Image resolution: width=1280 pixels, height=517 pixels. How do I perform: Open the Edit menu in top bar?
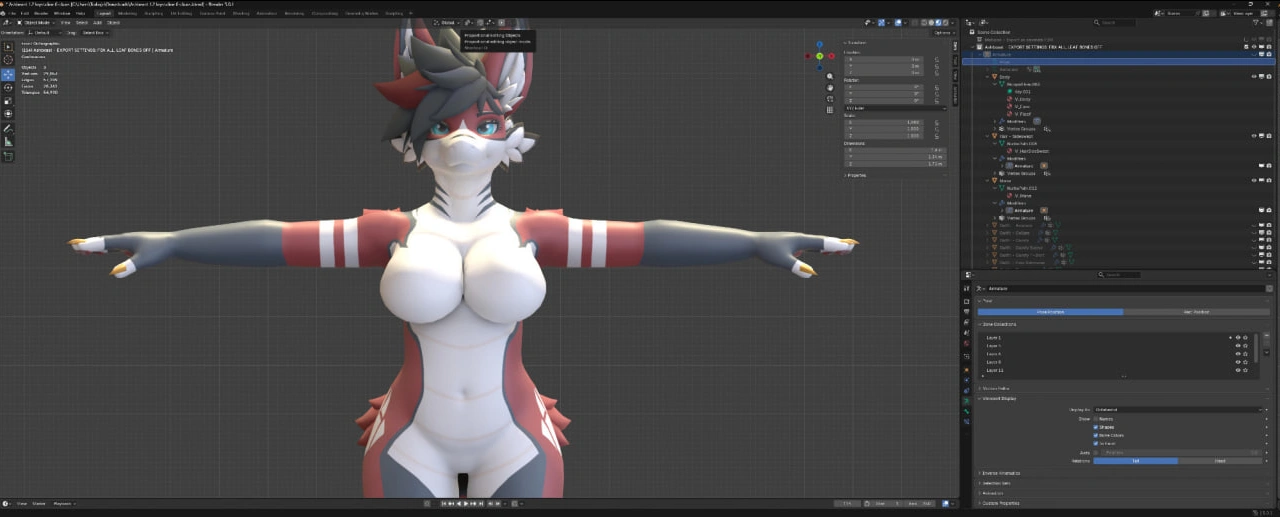point(25,13)
